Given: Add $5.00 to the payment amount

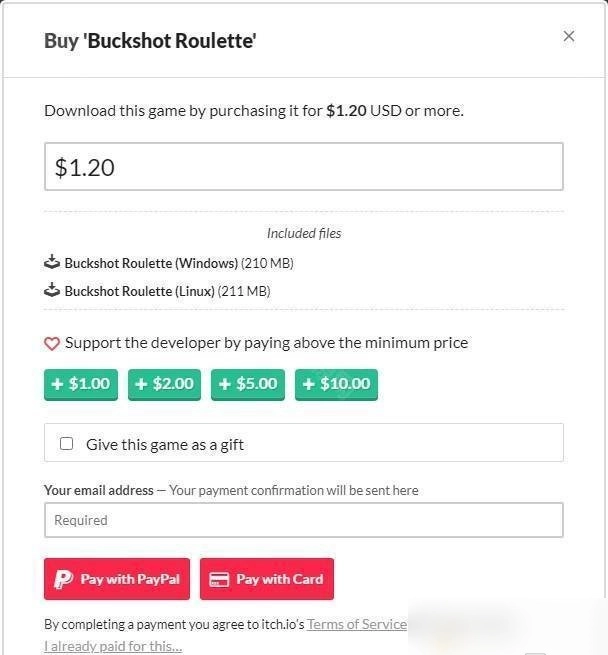Looking at the screenshot, I should pos(247,384).
